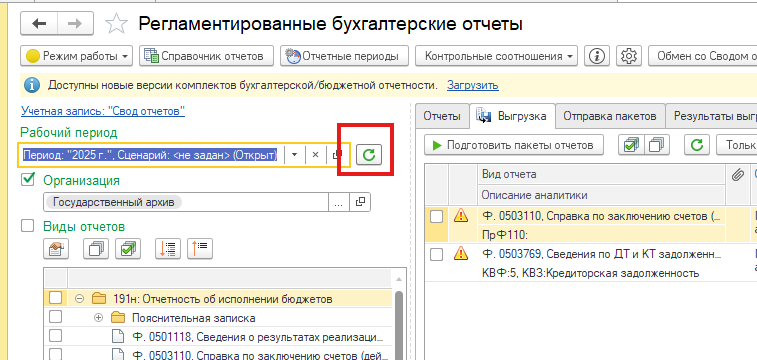The image size is (757, 360).
Task: Open the organization item with the square icon
Action: pyautogui.click(x=360, y=202)
